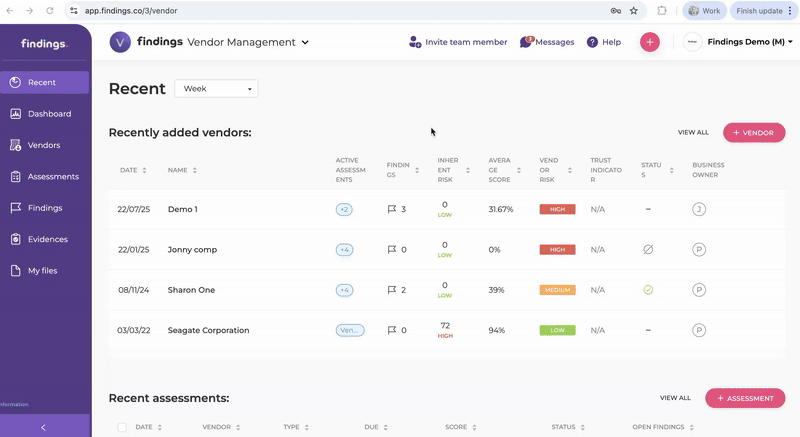Image resolution: width=800 pixels, height=437 pixels.
Task: Toggle select-all checkbox in Recent assessments
Action: click(x=122, y=427)
